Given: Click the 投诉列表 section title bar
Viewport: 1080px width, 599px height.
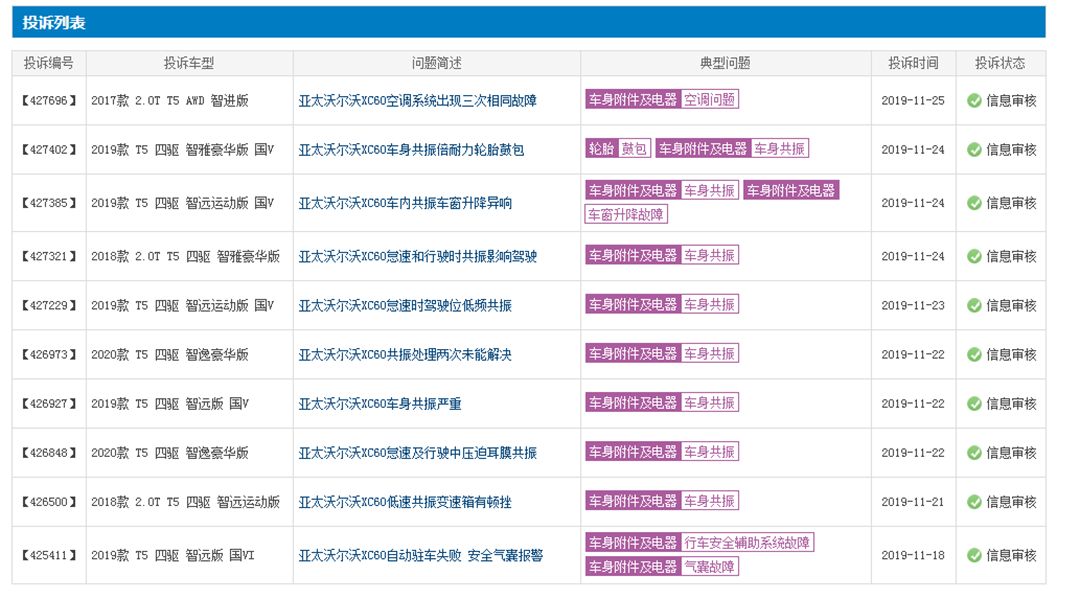Looking at the screenshot, I should pos(528,22).
